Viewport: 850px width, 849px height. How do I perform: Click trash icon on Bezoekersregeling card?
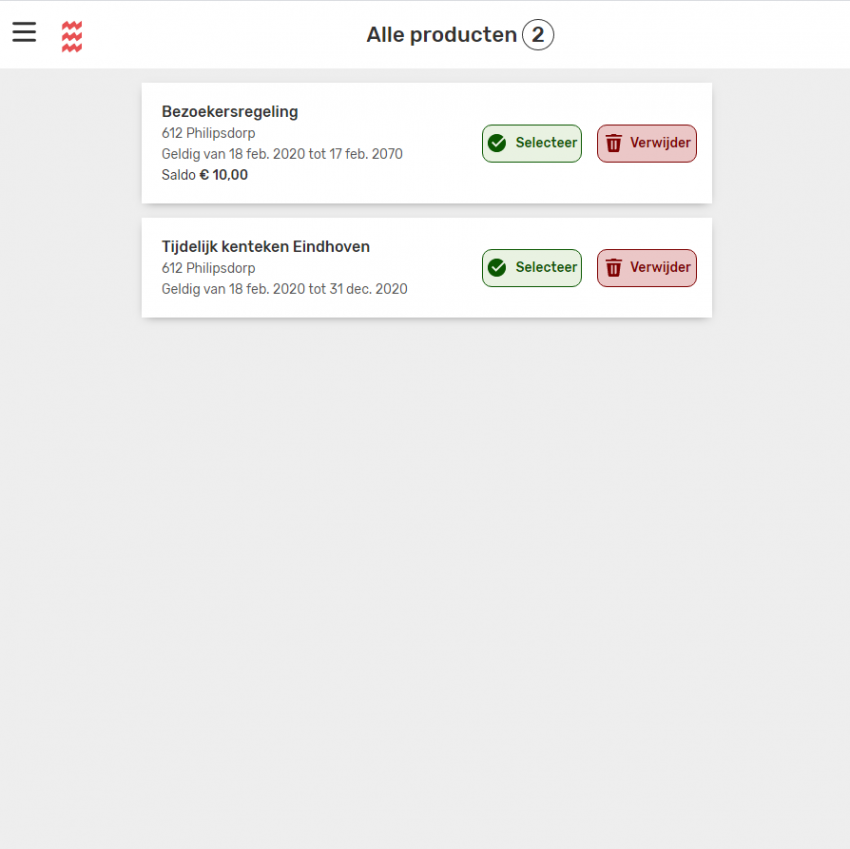614,143
